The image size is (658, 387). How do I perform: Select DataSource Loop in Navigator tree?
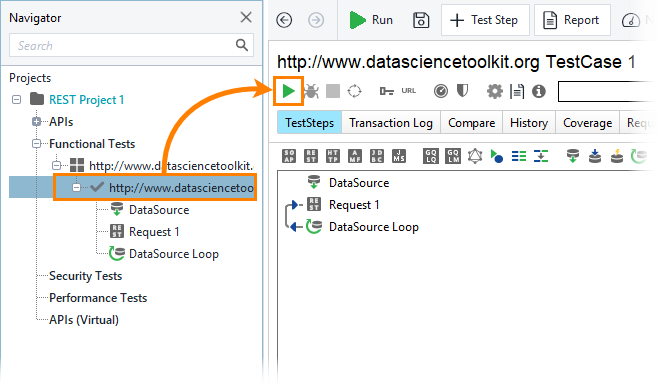tap(174, 254)
